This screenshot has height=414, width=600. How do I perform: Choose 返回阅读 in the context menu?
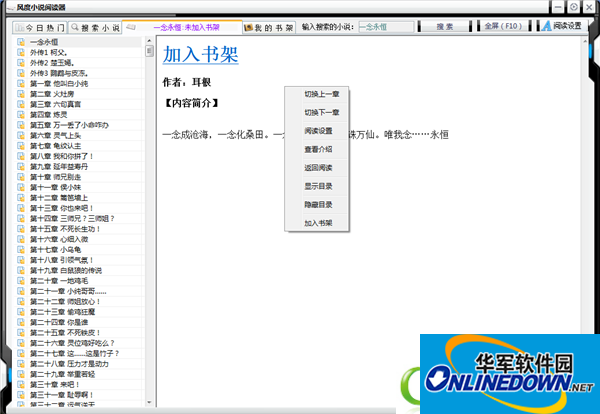pos(317,168)
